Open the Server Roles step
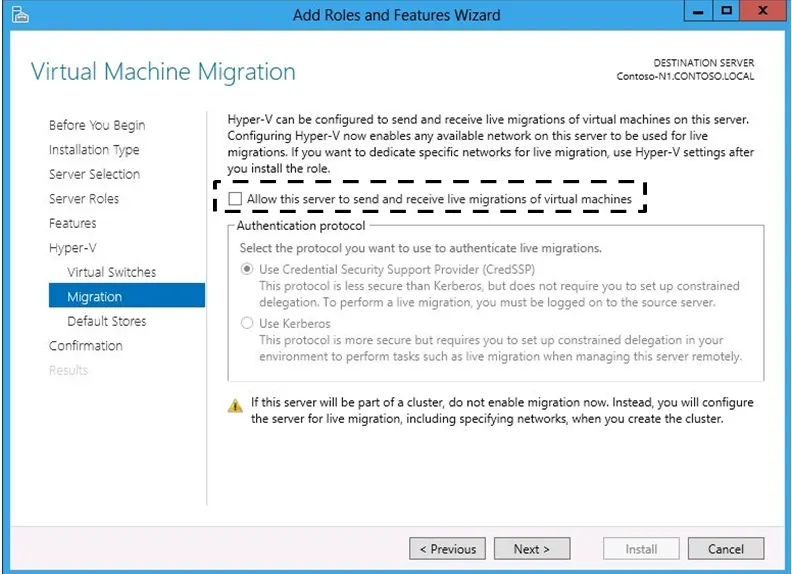Viewport: 792px width, 574px height. point(84,199)
